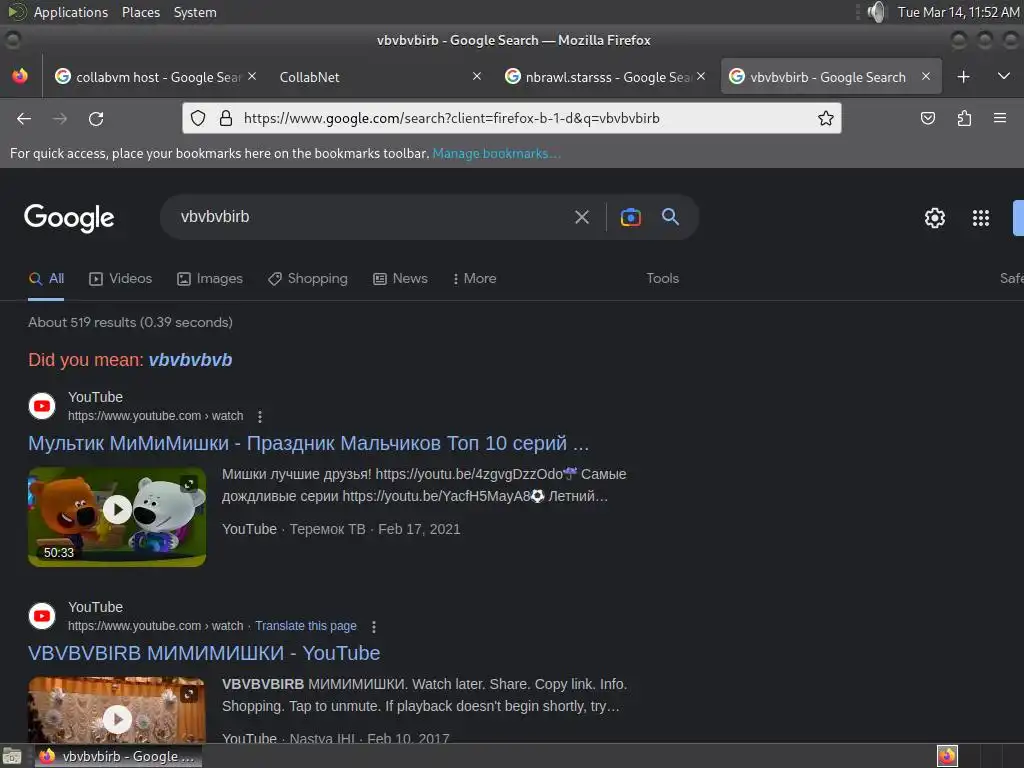
Task: Open the System menu
Action: coord(195,12)
